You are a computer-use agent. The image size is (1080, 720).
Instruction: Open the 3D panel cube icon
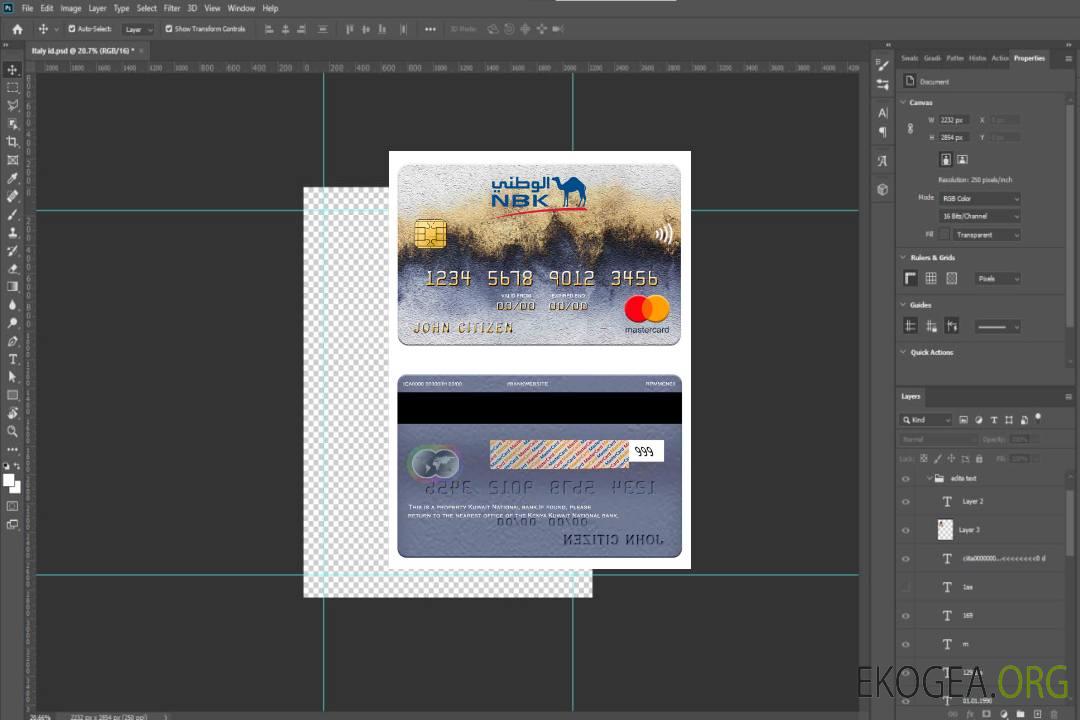tap(882, 189)
